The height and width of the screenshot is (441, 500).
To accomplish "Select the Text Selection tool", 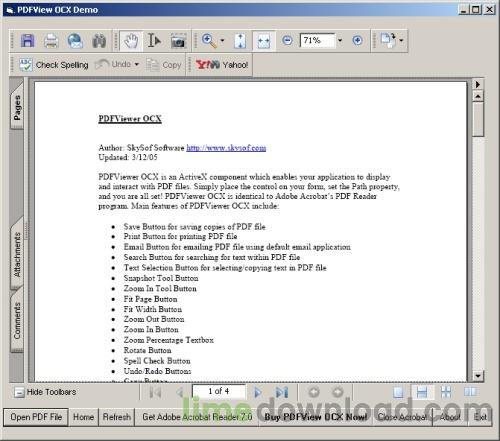I will (154, 41).
